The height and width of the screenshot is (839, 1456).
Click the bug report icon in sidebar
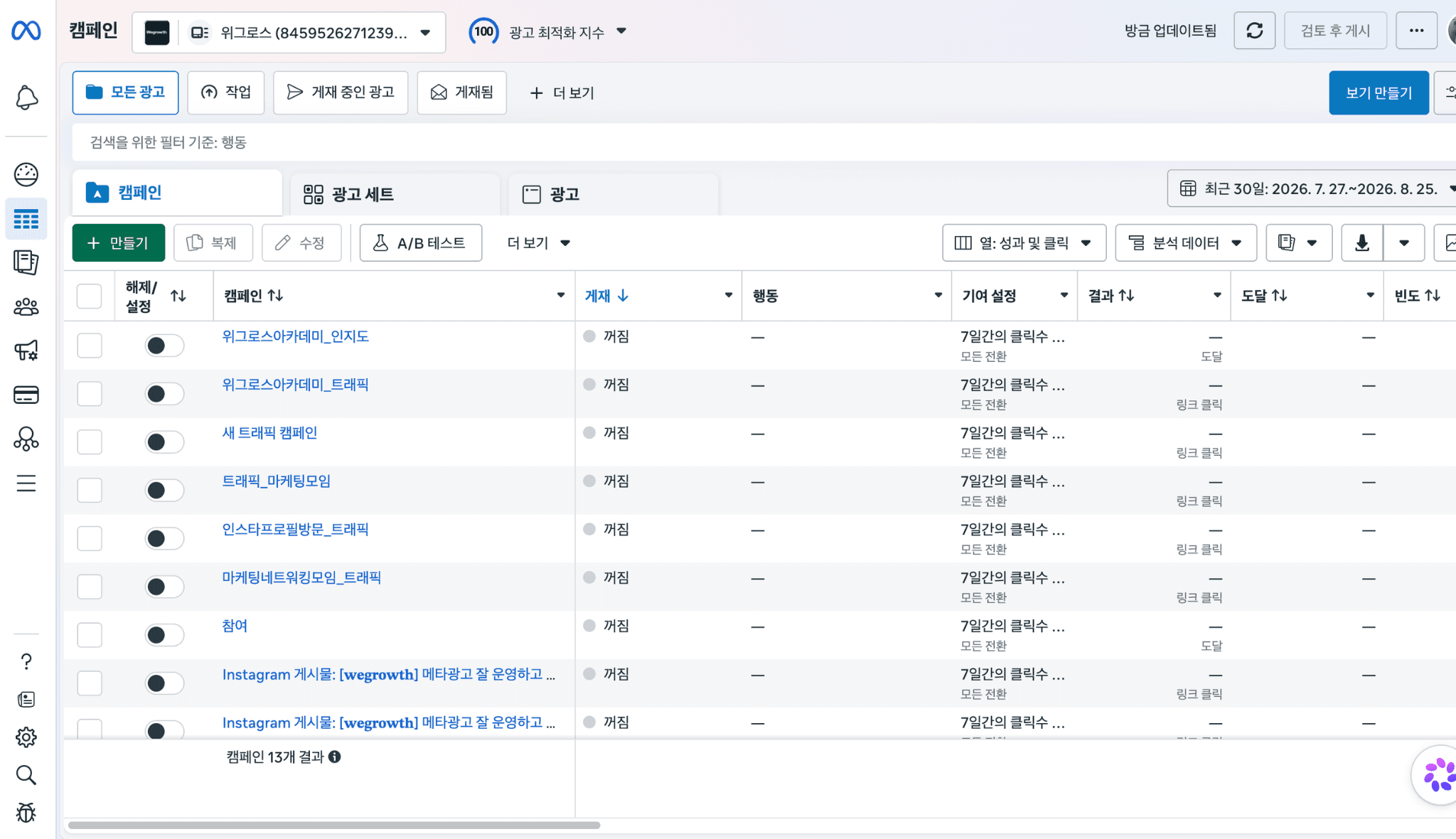[26, 812]
